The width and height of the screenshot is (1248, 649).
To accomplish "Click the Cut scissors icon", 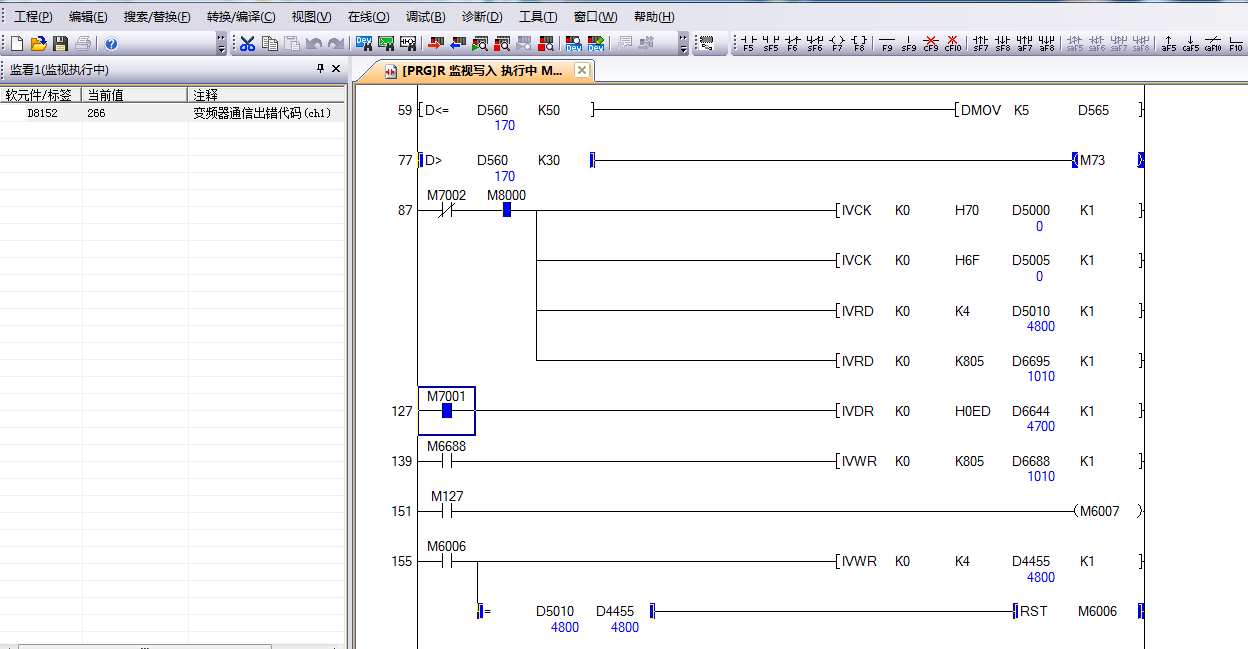I will 247,43.
